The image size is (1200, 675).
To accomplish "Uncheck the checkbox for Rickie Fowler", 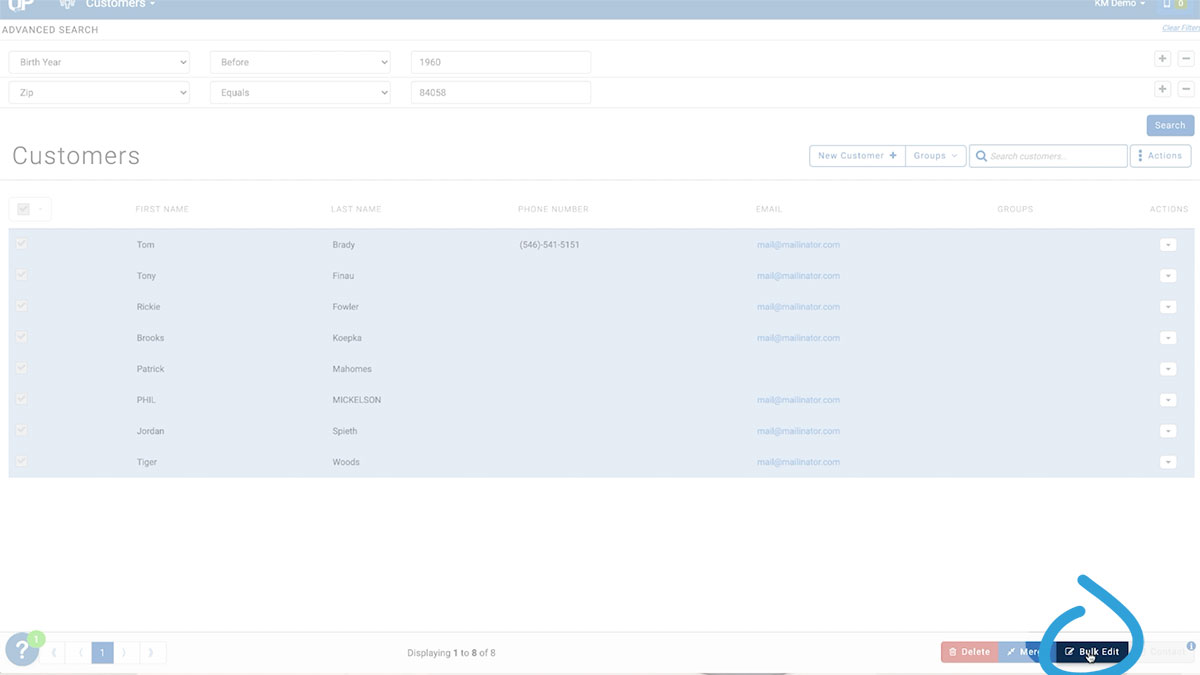I will (x=21, y=306).
